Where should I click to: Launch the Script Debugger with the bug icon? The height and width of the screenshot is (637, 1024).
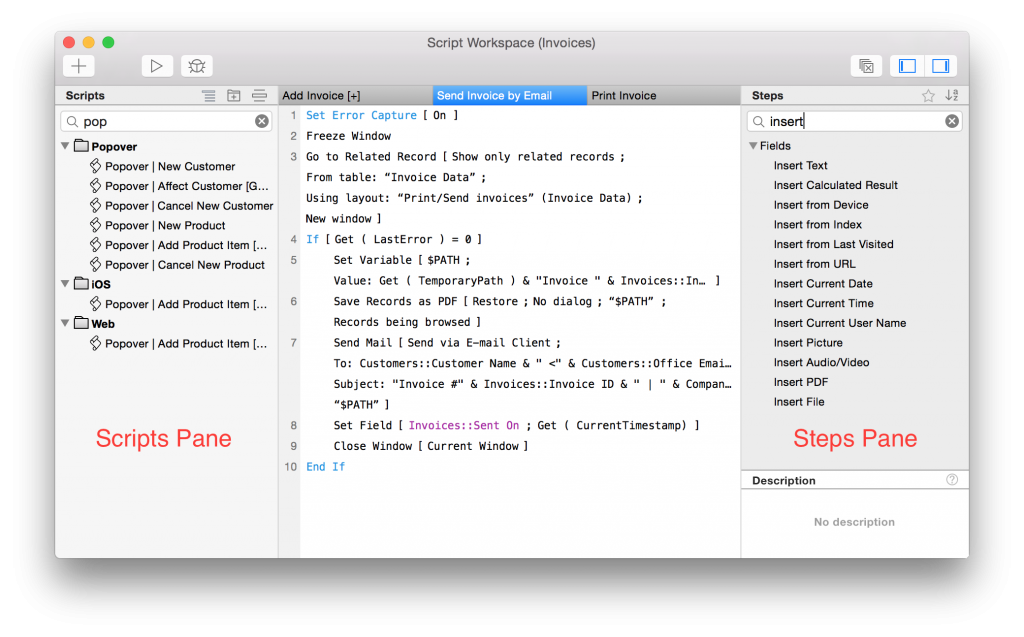pyautogui.click(x=196, y=65)
